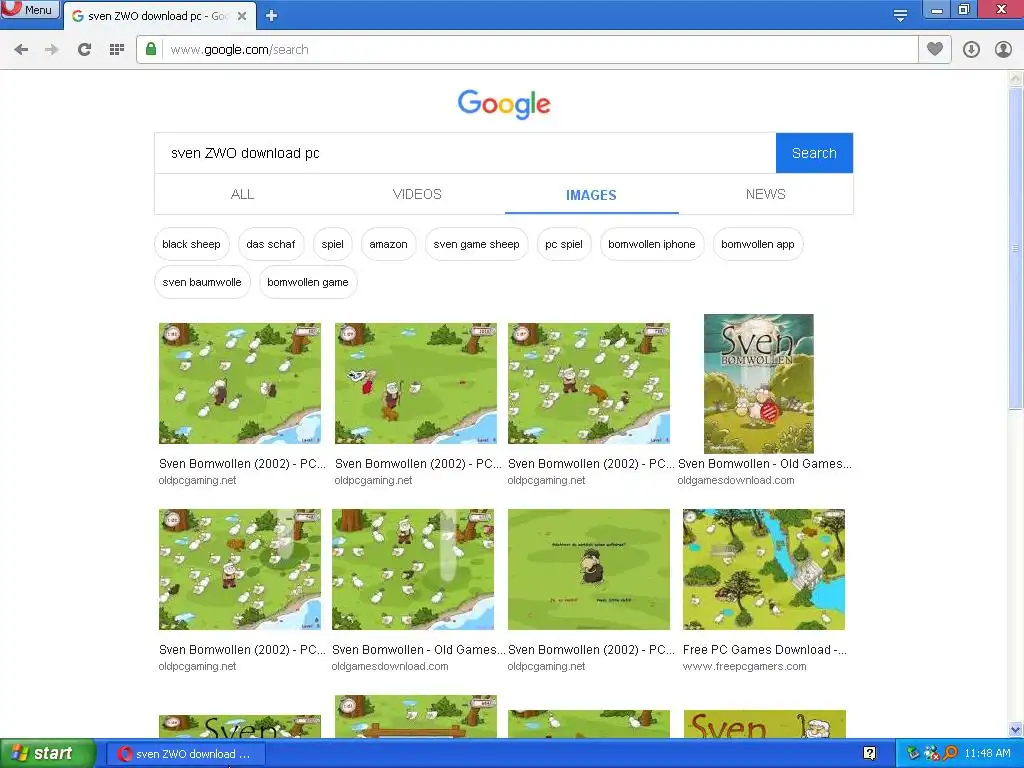1024x768 pixels.
Task: Open the Free PC Games Download thumbnail
Action: pos(764,569)
